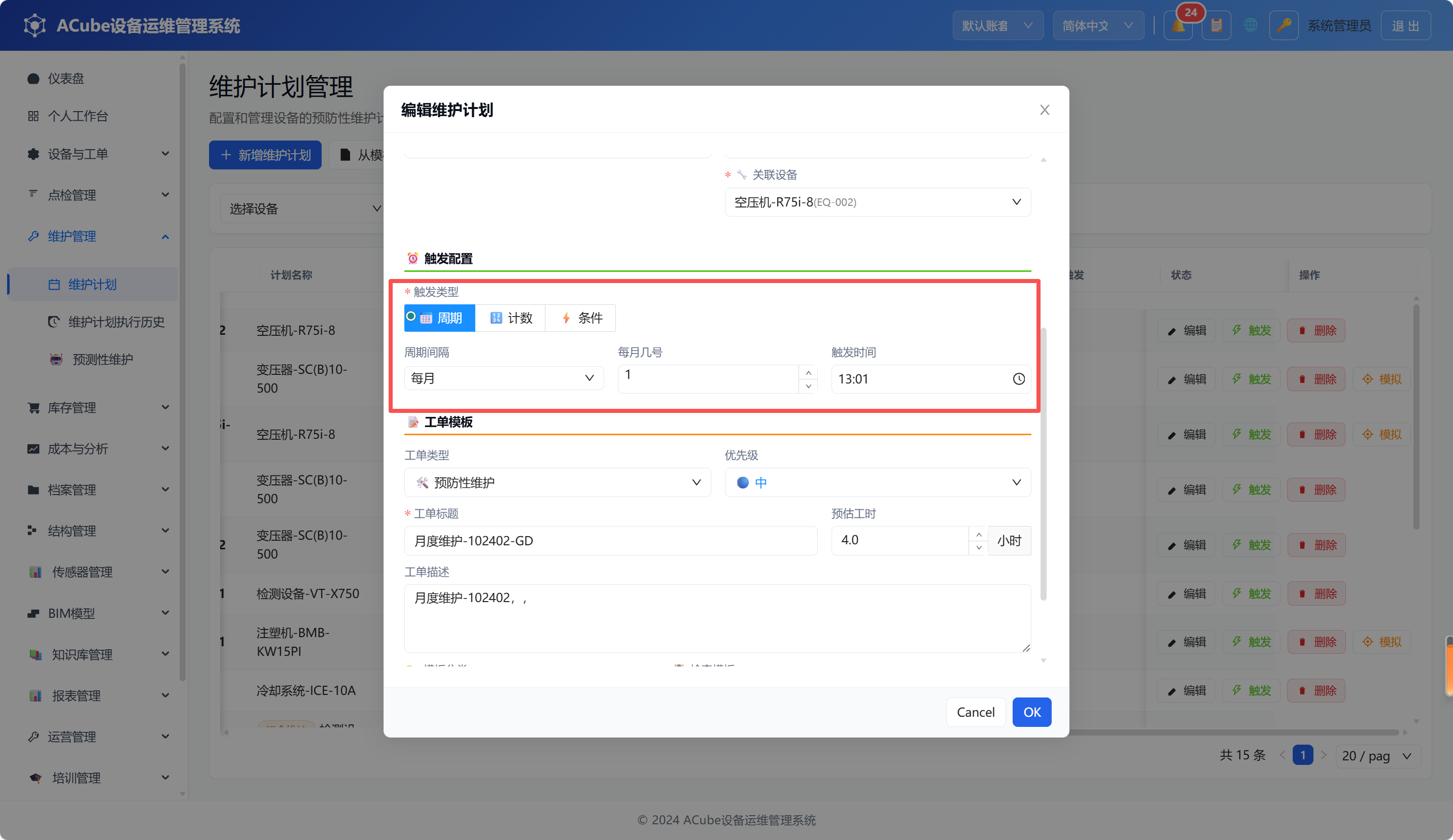Click the globe icon in header
This screenshot has height=840, width=1453.
click(x=1250, y=25)
